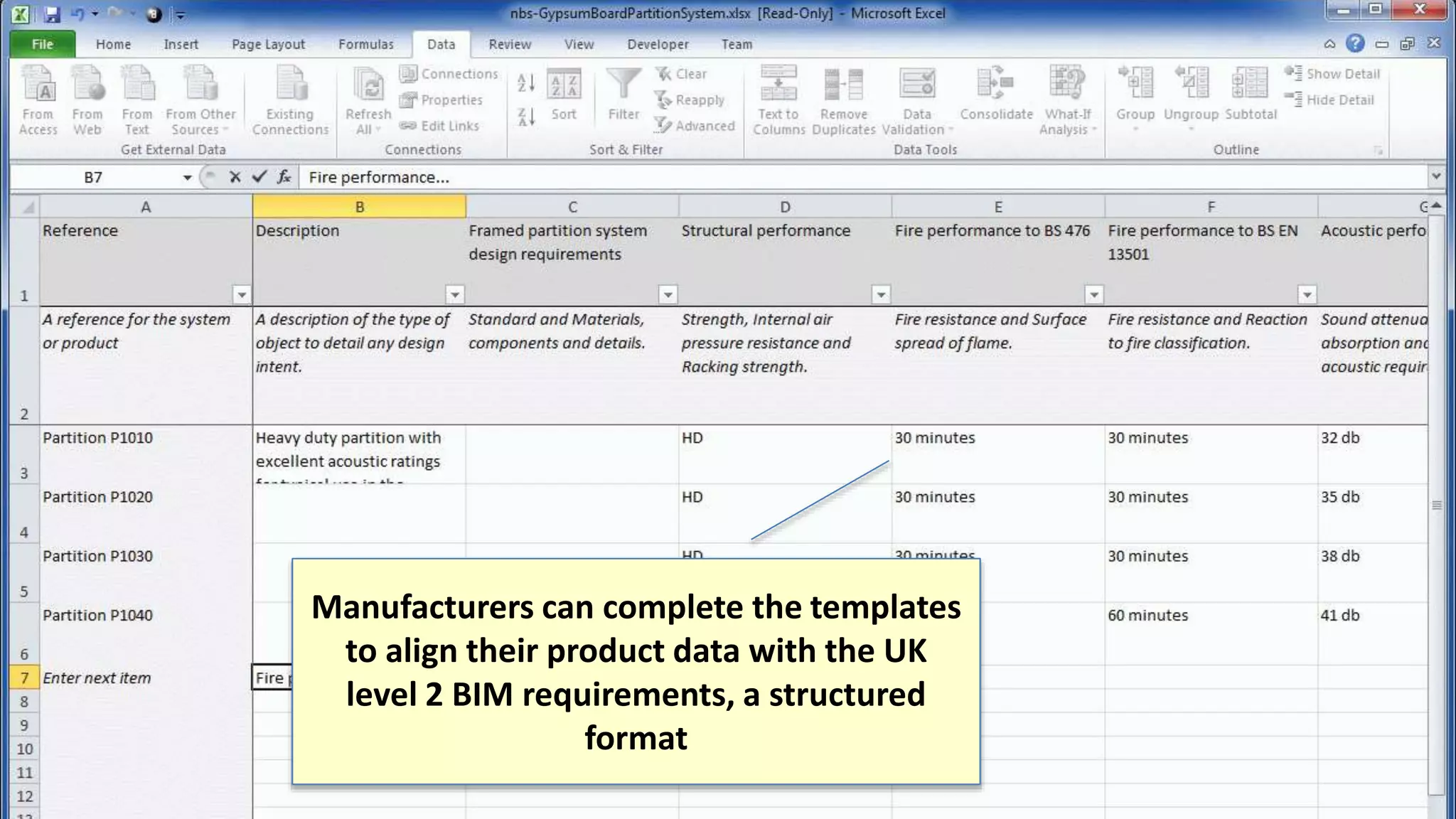Select the '60 minutes' cell
The image size is (1456, 819).
(x=1211, y=634)
